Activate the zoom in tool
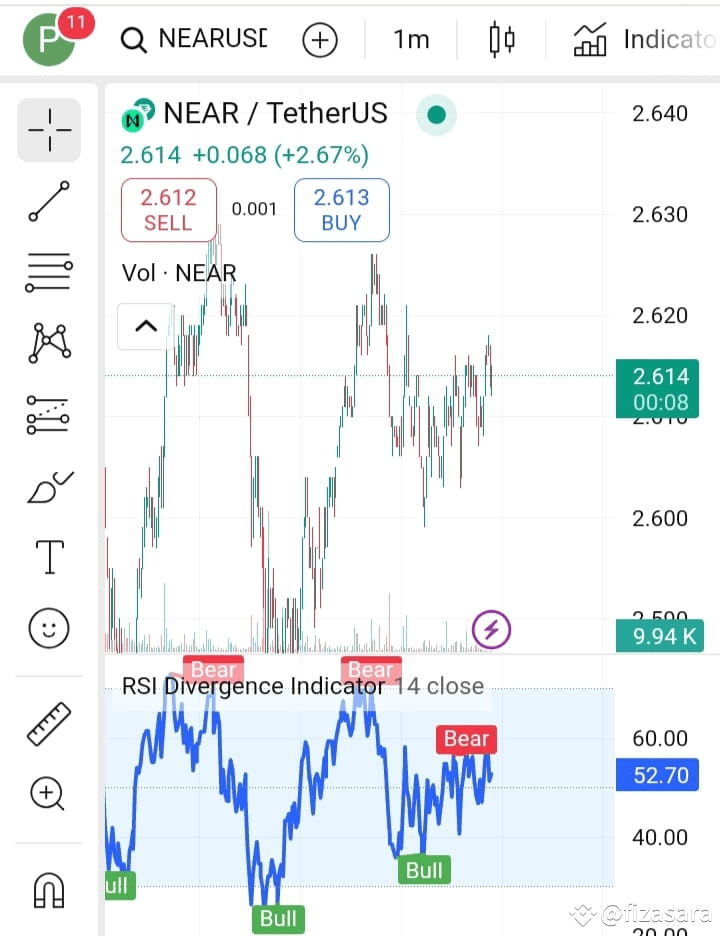 point(48,794)
